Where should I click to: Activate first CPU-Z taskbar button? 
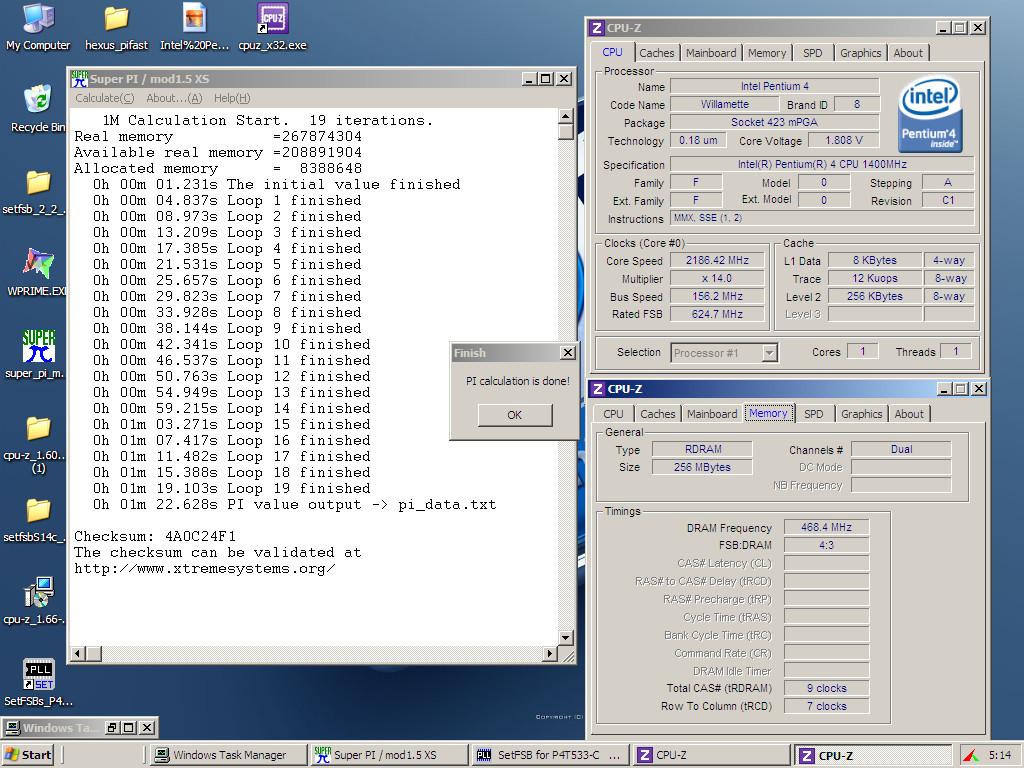[711, 755]
